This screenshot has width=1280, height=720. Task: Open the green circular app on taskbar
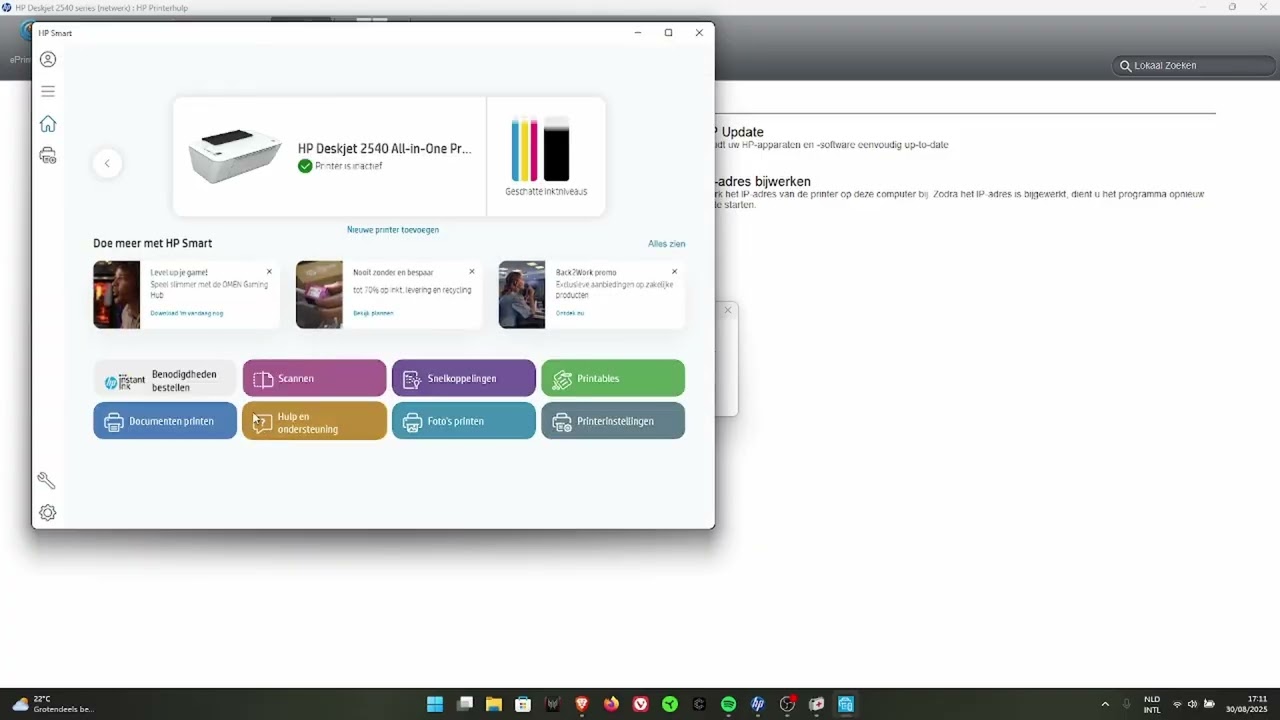(x=670, y=704)
